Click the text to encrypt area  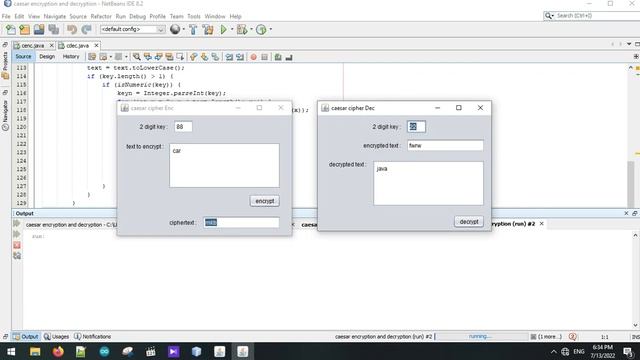click(x=224, y=165)
